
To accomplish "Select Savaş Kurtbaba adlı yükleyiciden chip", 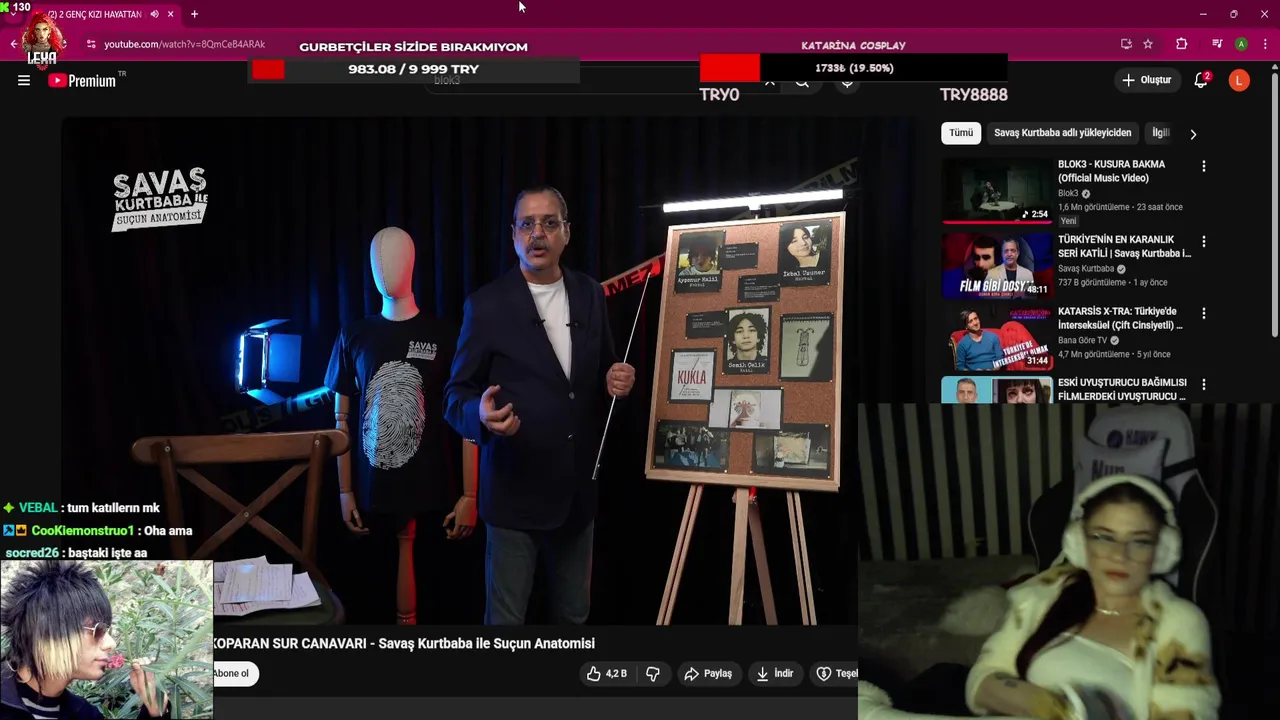I will [1062, 133].
